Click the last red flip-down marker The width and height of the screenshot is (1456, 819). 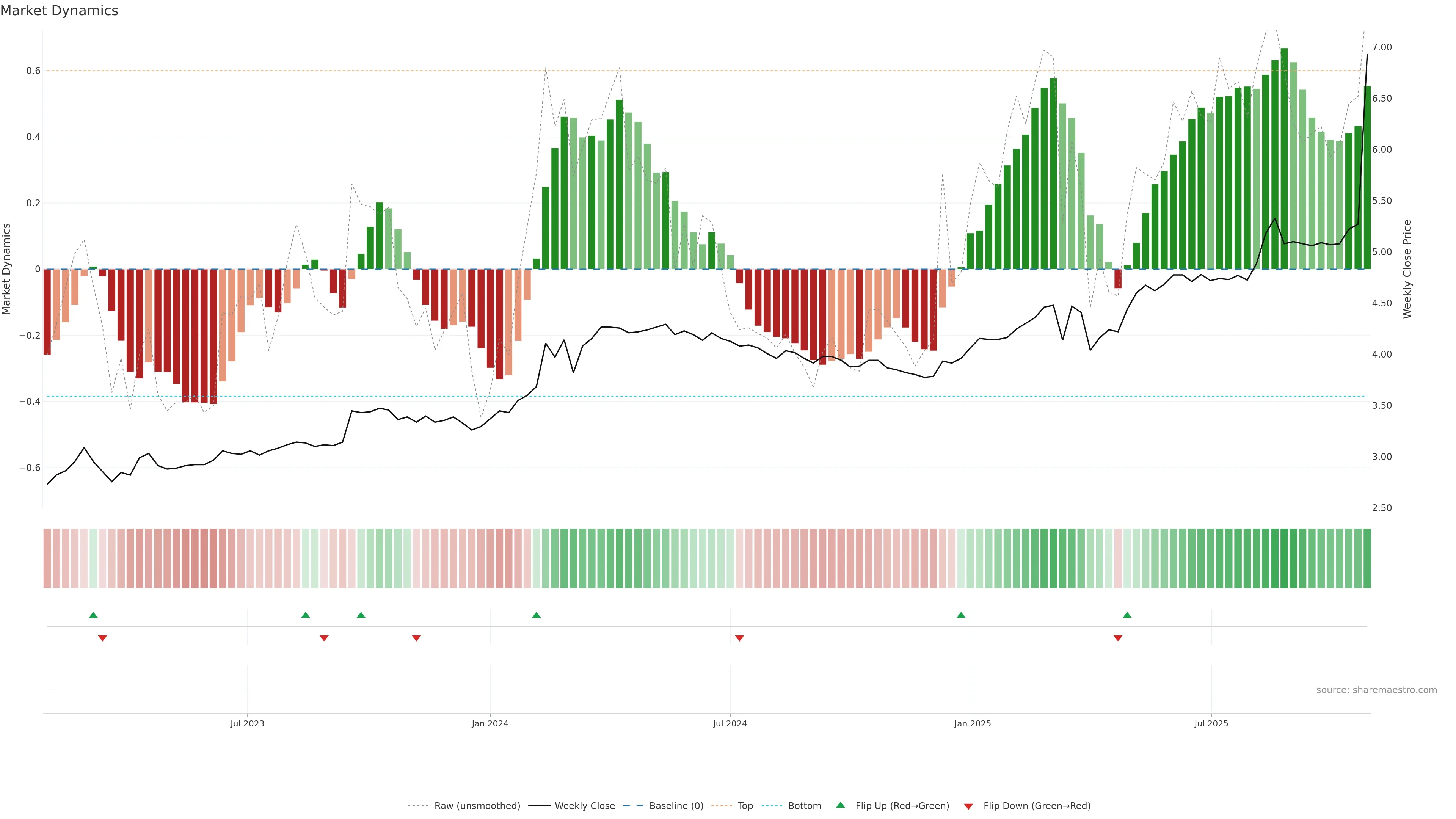[1117, 638]
